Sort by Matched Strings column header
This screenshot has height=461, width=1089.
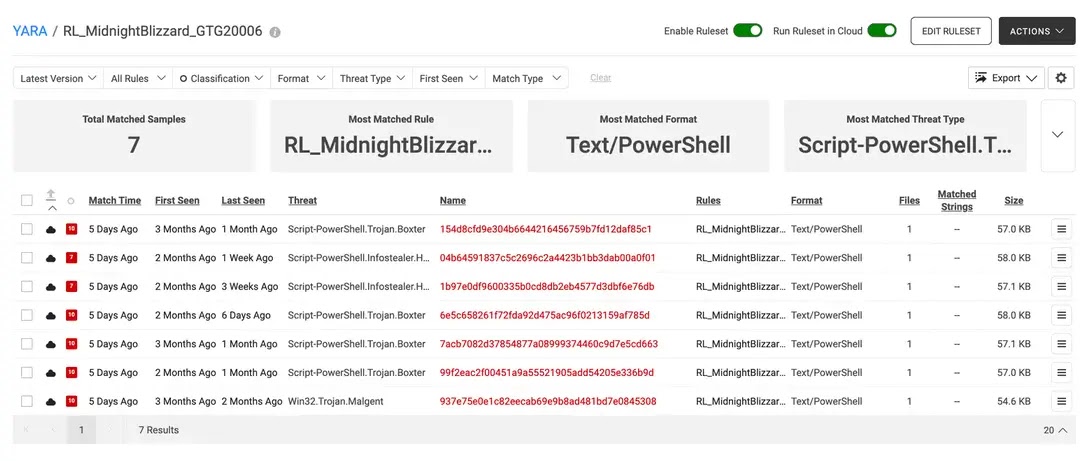(956, 201)
